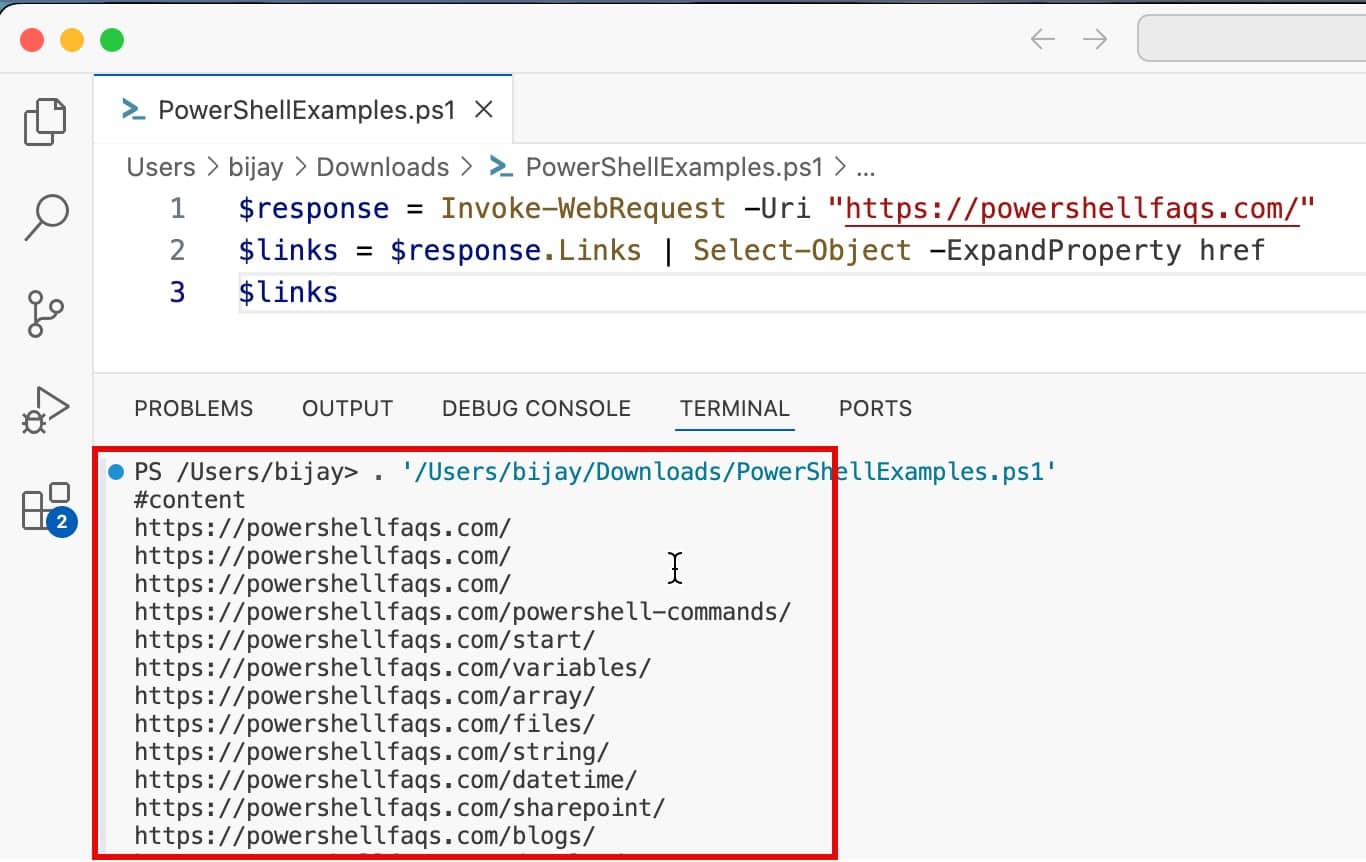This screenshot has width=1366, height=862.
Task: Open the Source Control view
Action: click(45, 313)
